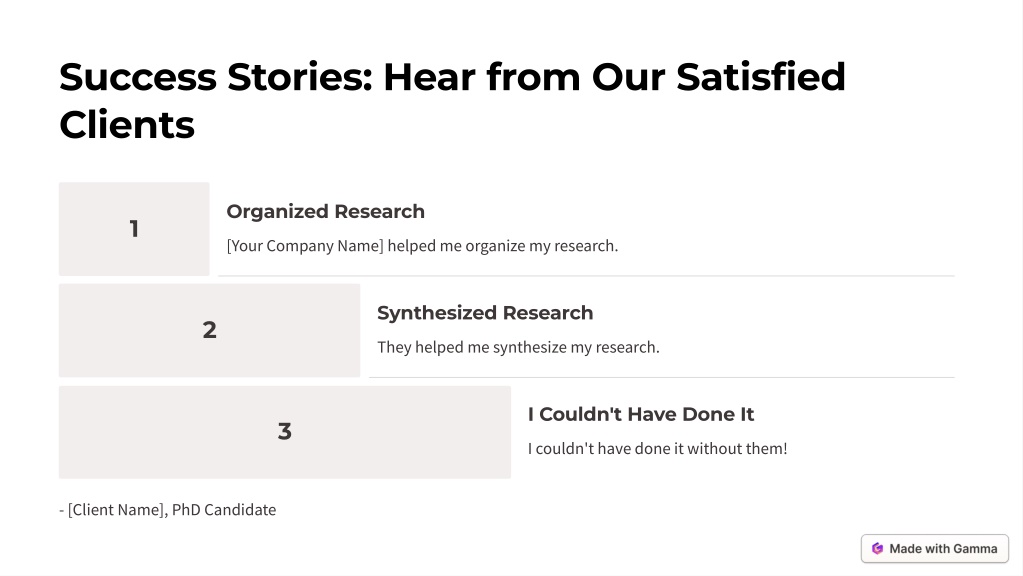Image resolution: width=1023 pixels, height=576 pixels.
Task: Click the number 2 digit
Action: pyautogui.click(x=209, y=330)
